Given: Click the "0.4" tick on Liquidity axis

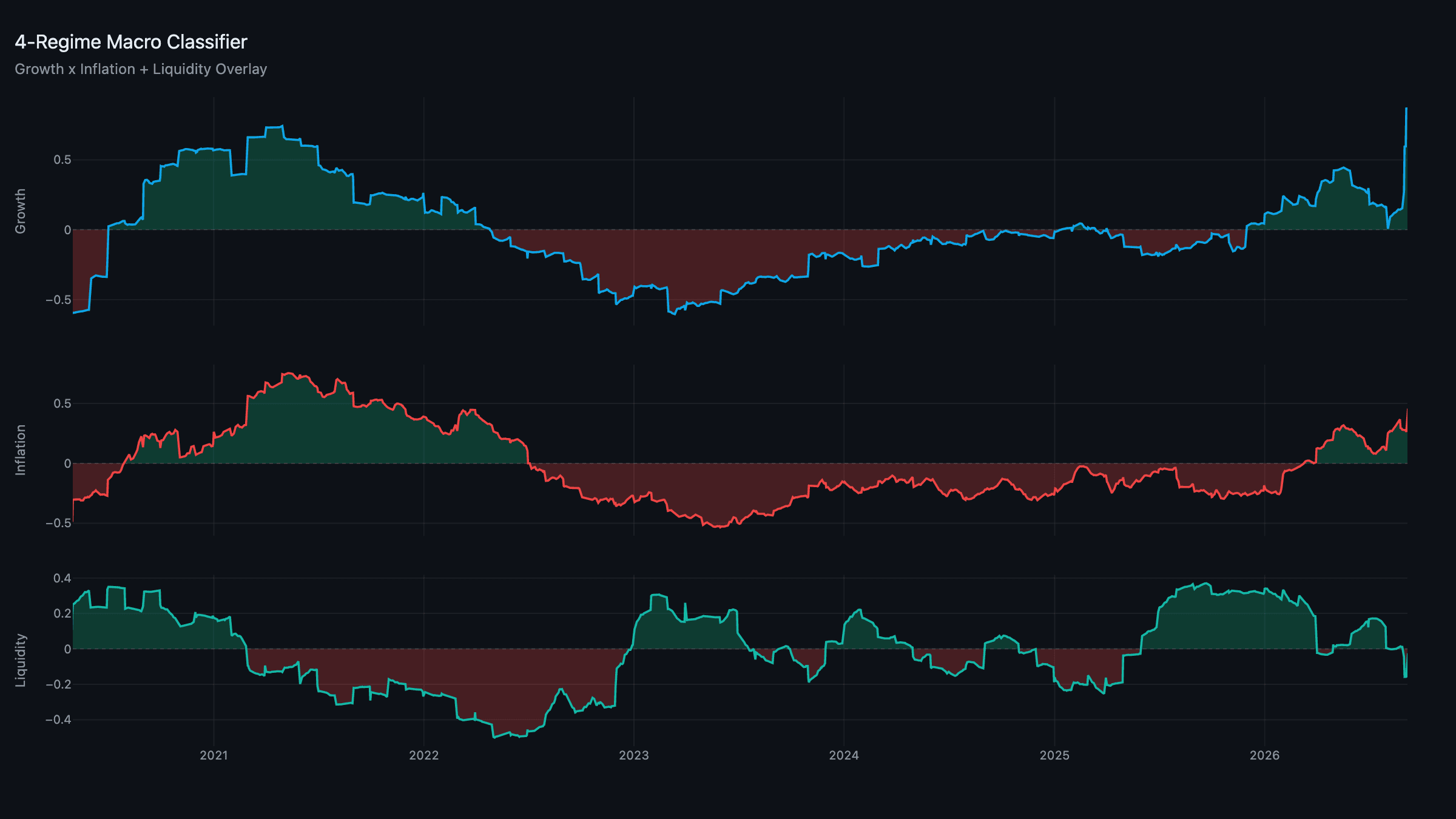Looking at the screenshot, I should [62, 578].
